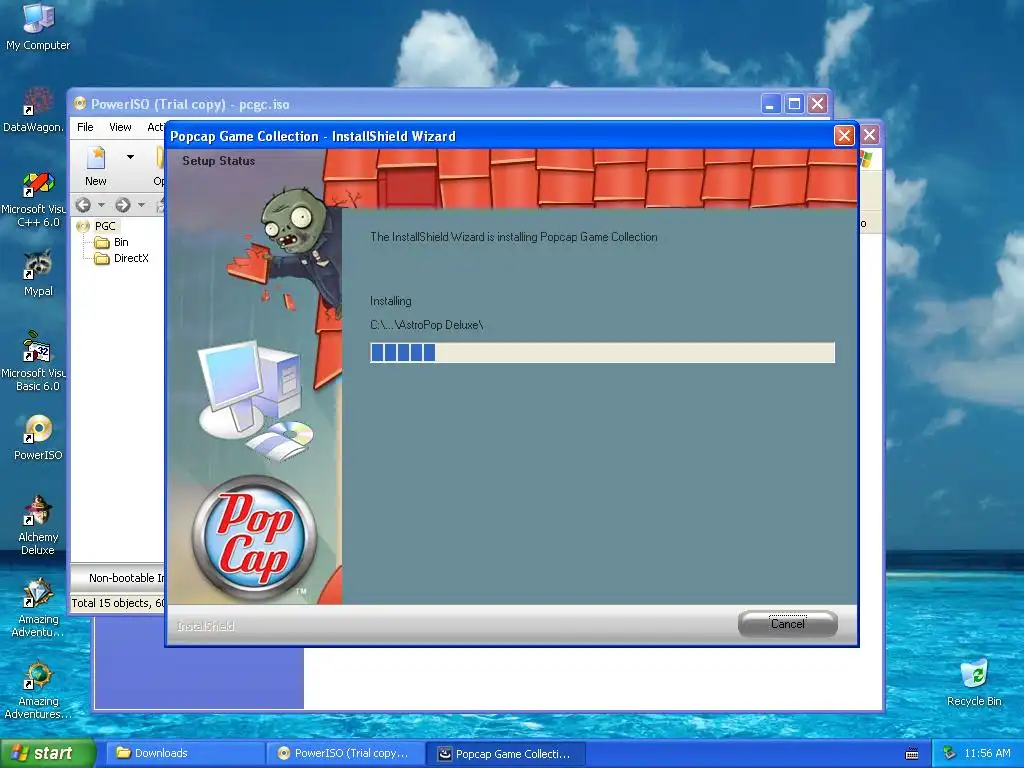Select the DirectX folder in PowerISO tree
The width and height of the screenshot is (1024, 768).
[x=131, y=258]
